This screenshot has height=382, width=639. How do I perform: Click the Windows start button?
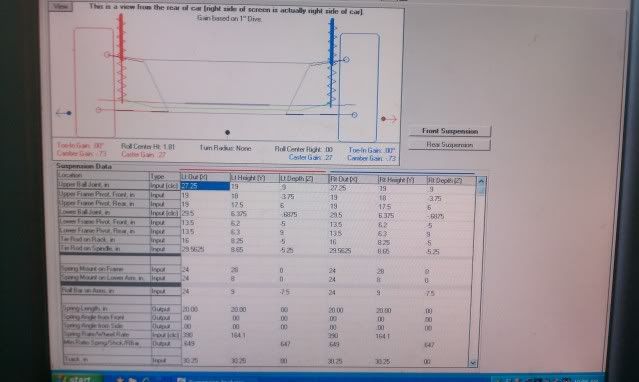pyautogui.click(x=76, y=378)
